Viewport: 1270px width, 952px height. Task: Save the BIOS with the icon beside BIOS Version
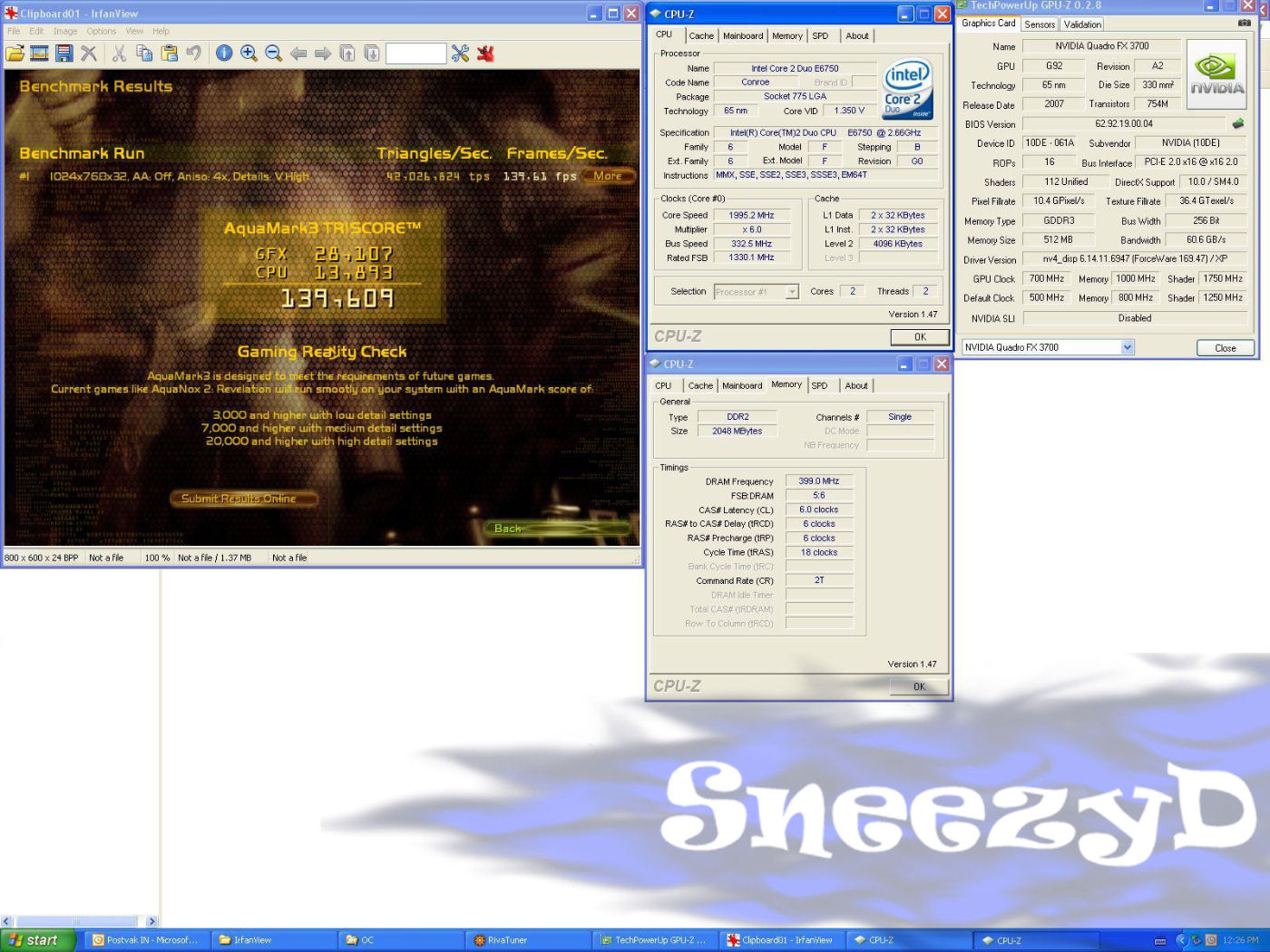(1238, 123)
